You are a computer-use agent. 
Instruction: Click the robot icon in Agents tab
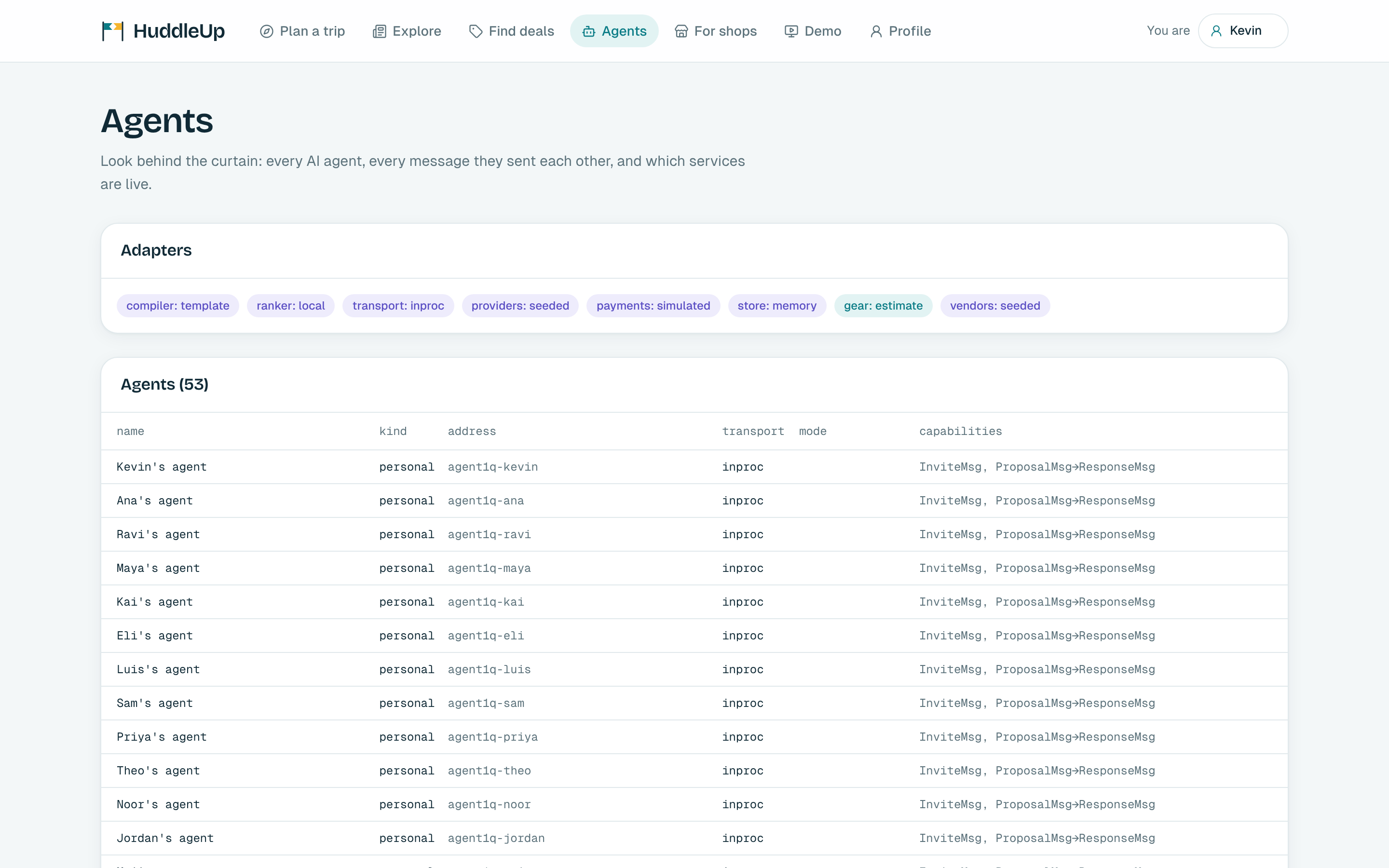click(x=589, y=31)
